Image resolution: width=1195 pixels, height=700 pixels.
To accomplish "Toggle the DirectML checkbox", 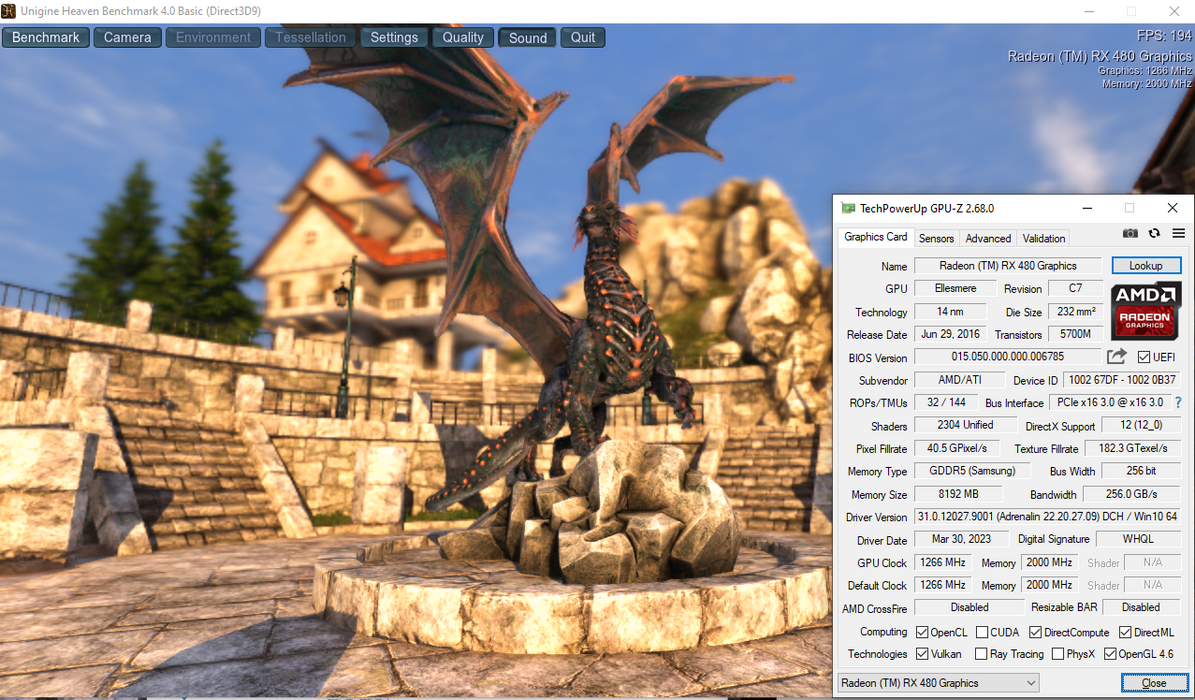I will pos(1125,632).
